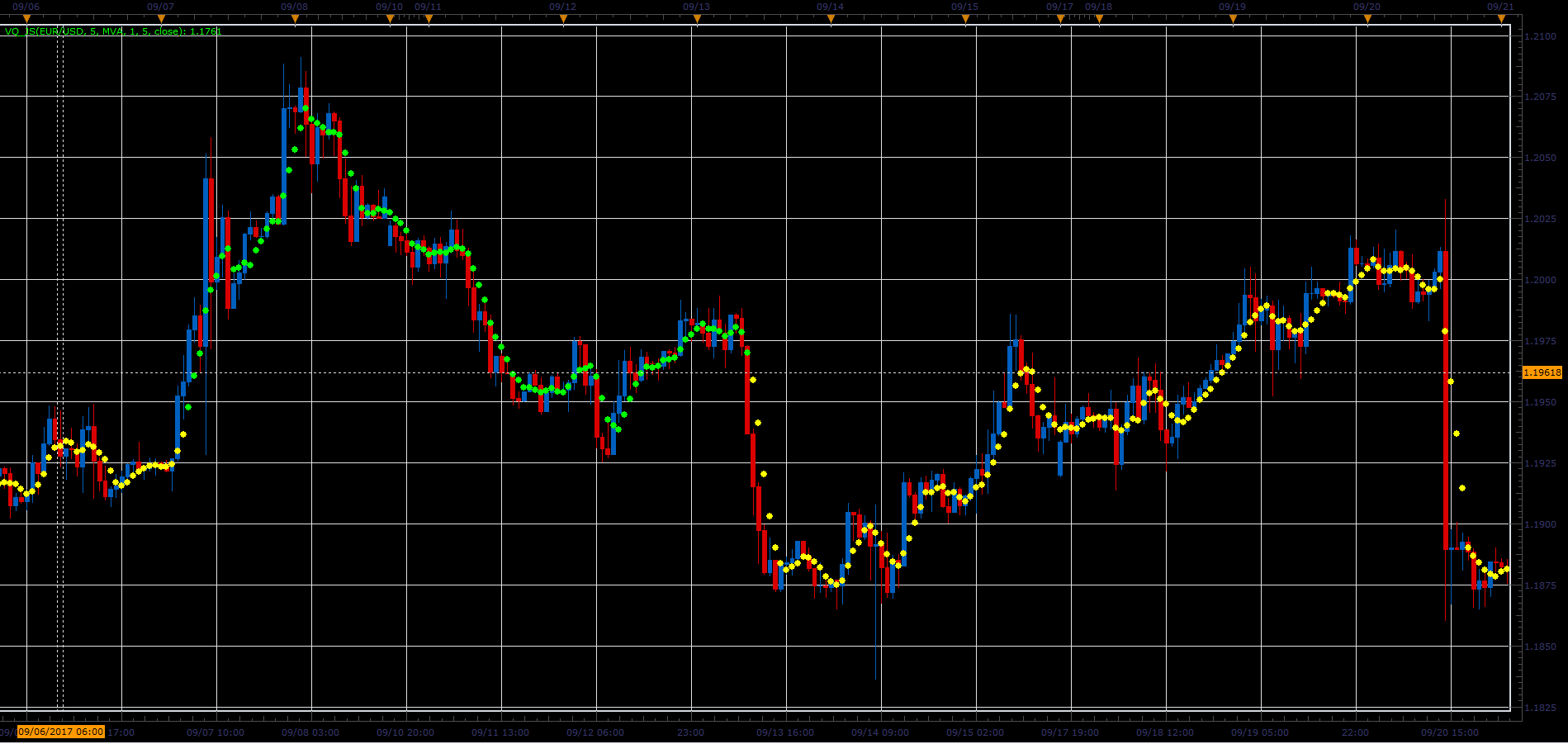
Task: Click the 09/14 09:00 time axis label
Action: pyautogui.click(x=880, y=732)
